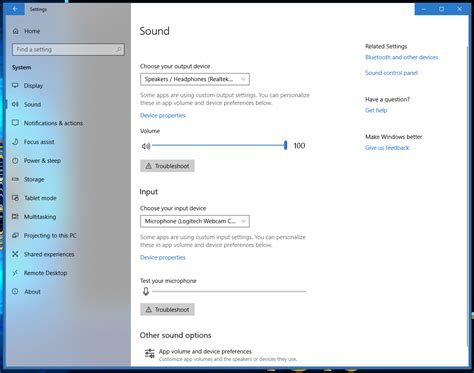The height and width of the screenshot is (373, 474).
Task: Click the Notifications & actions icon
Action: point(15,123)
